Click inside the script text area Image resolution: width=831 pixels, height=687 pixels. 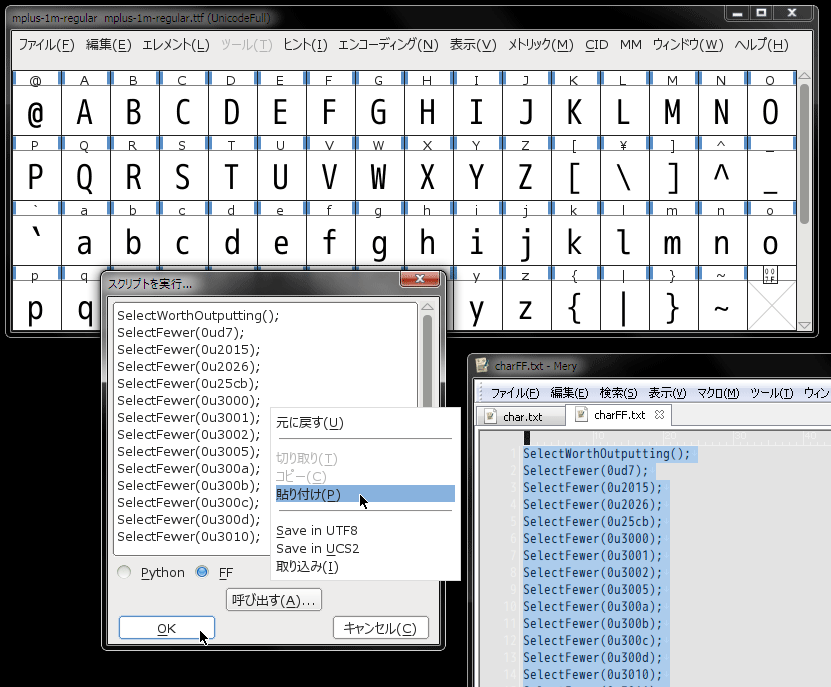[266, 429]
